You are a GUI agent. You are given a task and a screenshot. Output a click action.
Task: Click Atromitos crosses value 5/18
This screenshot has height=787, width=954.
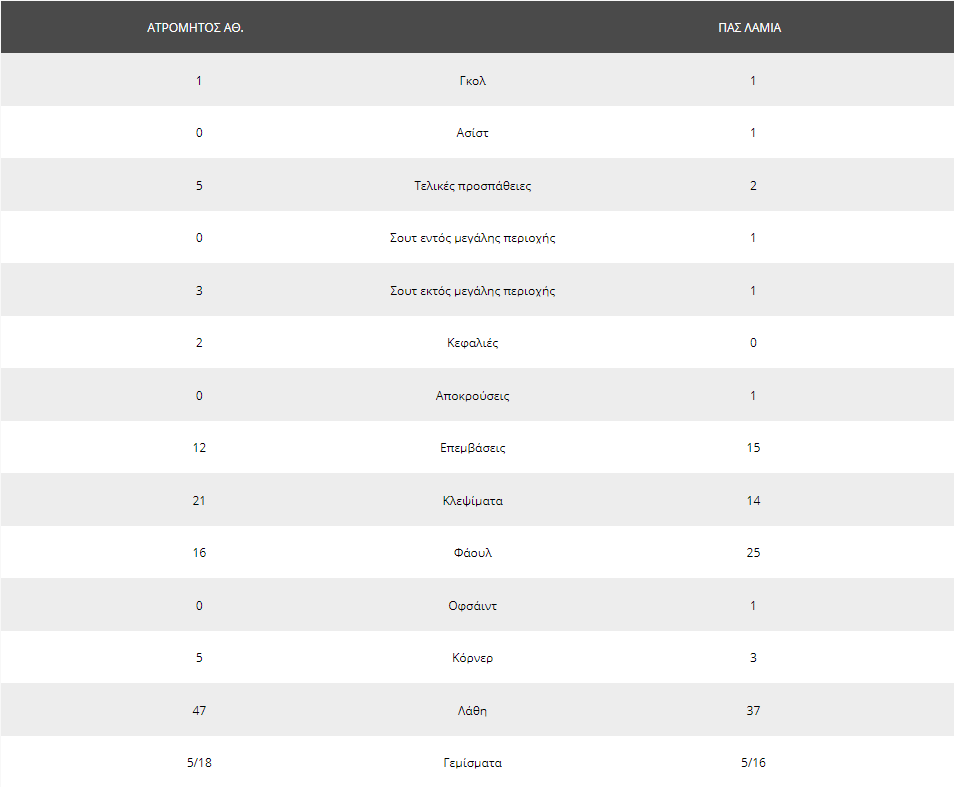(x=199, y=763)
